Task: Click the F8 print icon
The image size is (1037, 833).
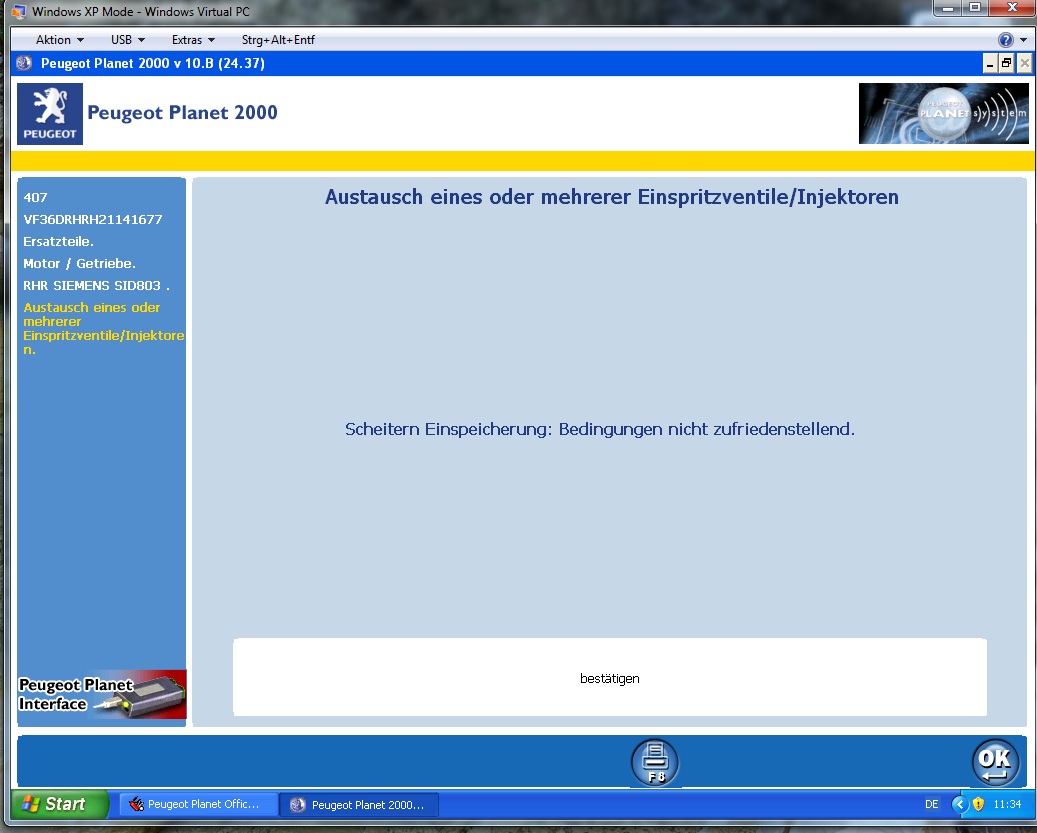Action: [x=655, y=762]
